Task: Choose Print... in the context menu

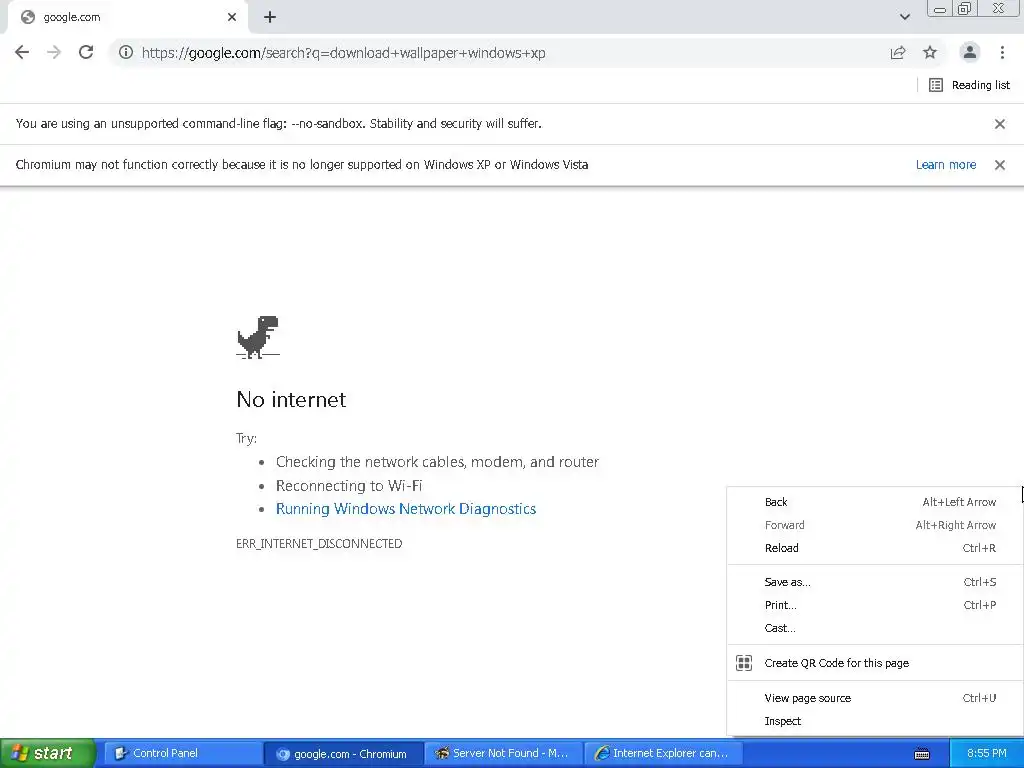Action: pos(874,605)
